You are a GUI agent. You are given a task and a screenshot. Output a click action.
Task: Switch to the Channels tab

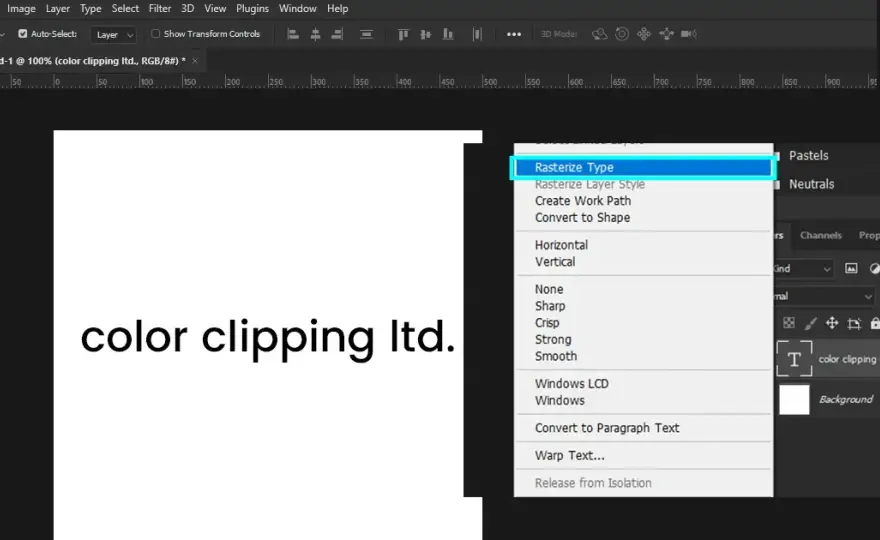pos(821,235)
